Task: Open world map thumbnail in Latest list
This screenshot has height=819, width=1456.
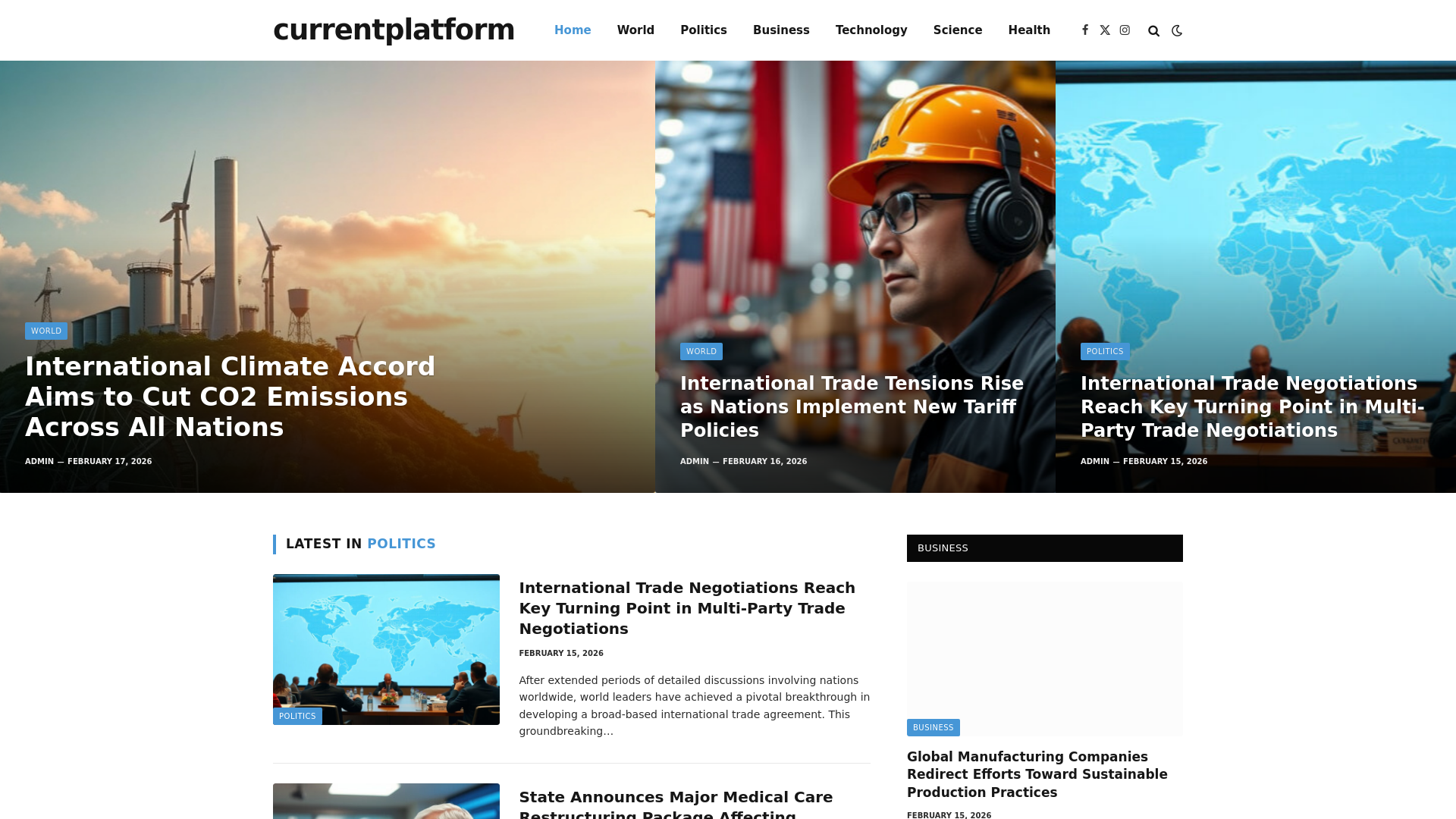Action: 386,649
